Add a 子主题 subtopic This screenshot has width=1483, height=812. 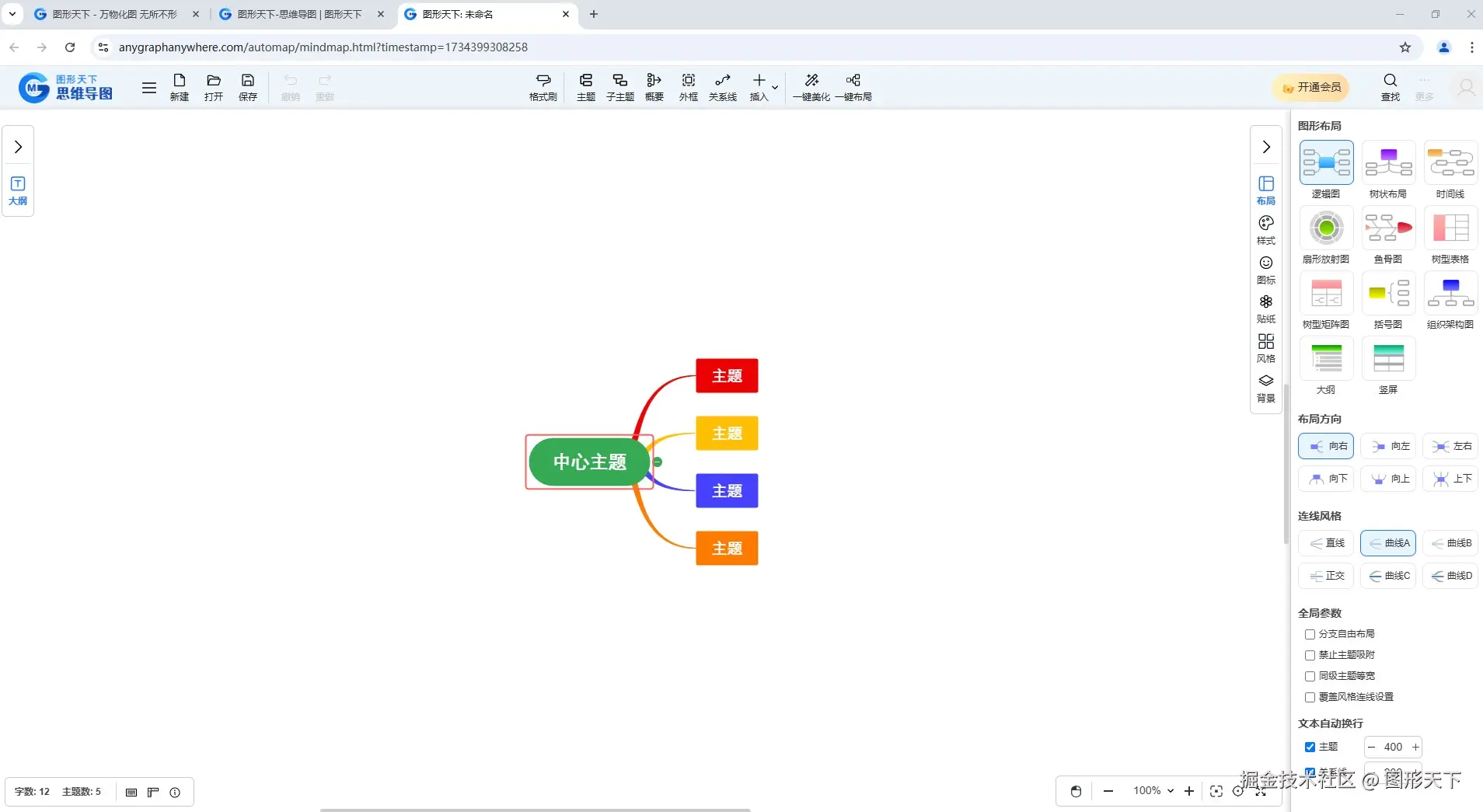coord(620,87)
